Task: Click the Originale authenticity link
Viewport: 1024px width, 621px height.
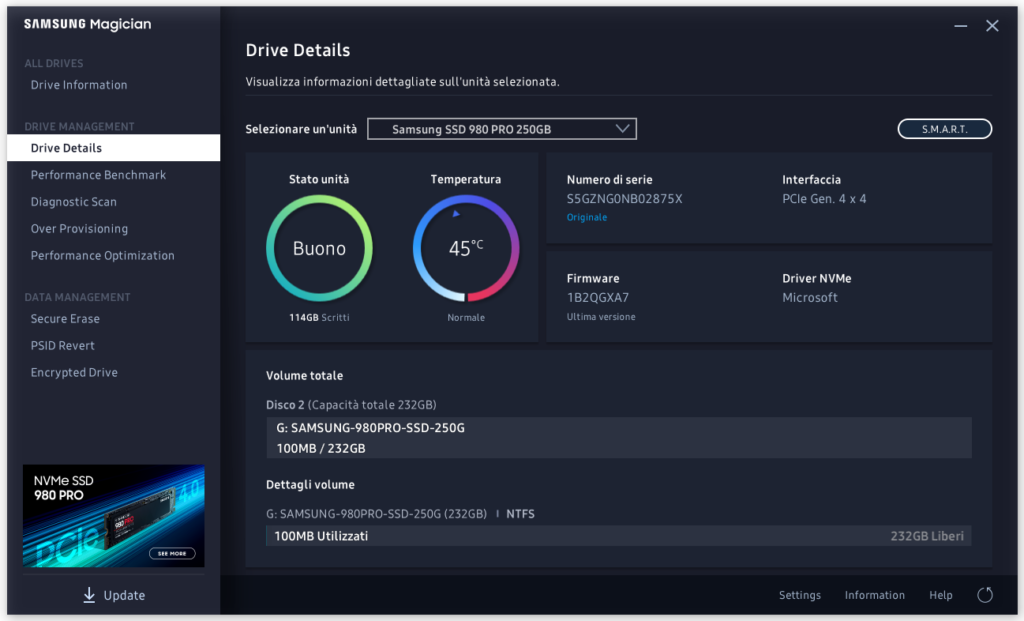Action: [586, 217]
